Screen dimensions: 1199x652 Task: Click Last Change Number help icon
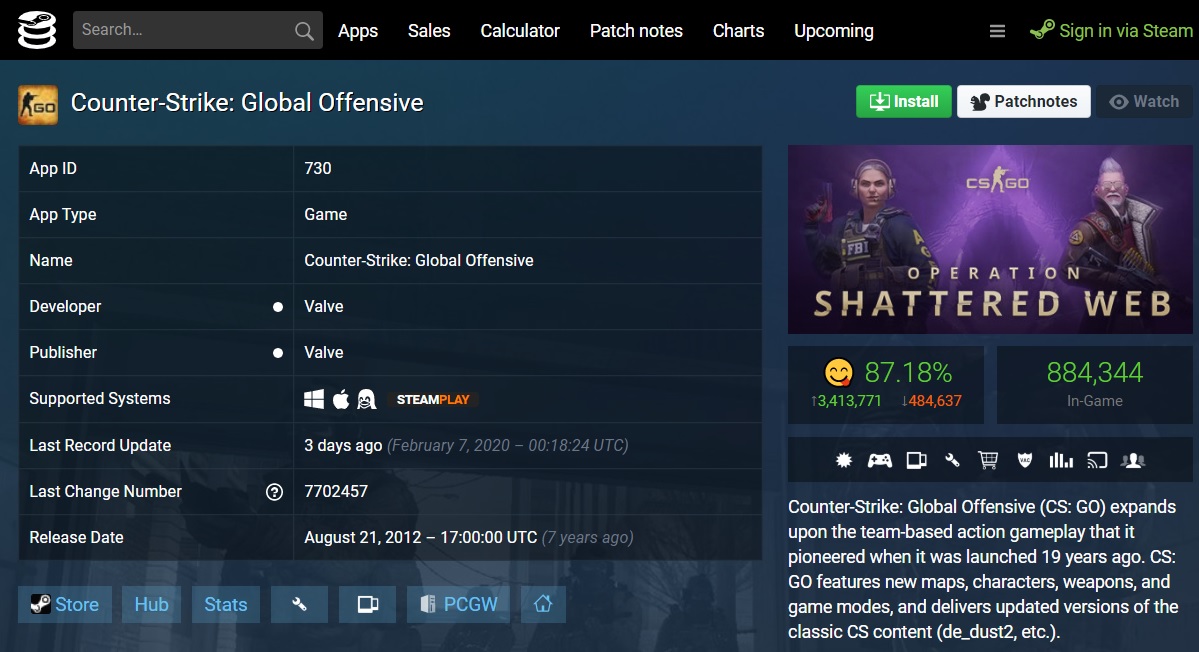[274, 492]
